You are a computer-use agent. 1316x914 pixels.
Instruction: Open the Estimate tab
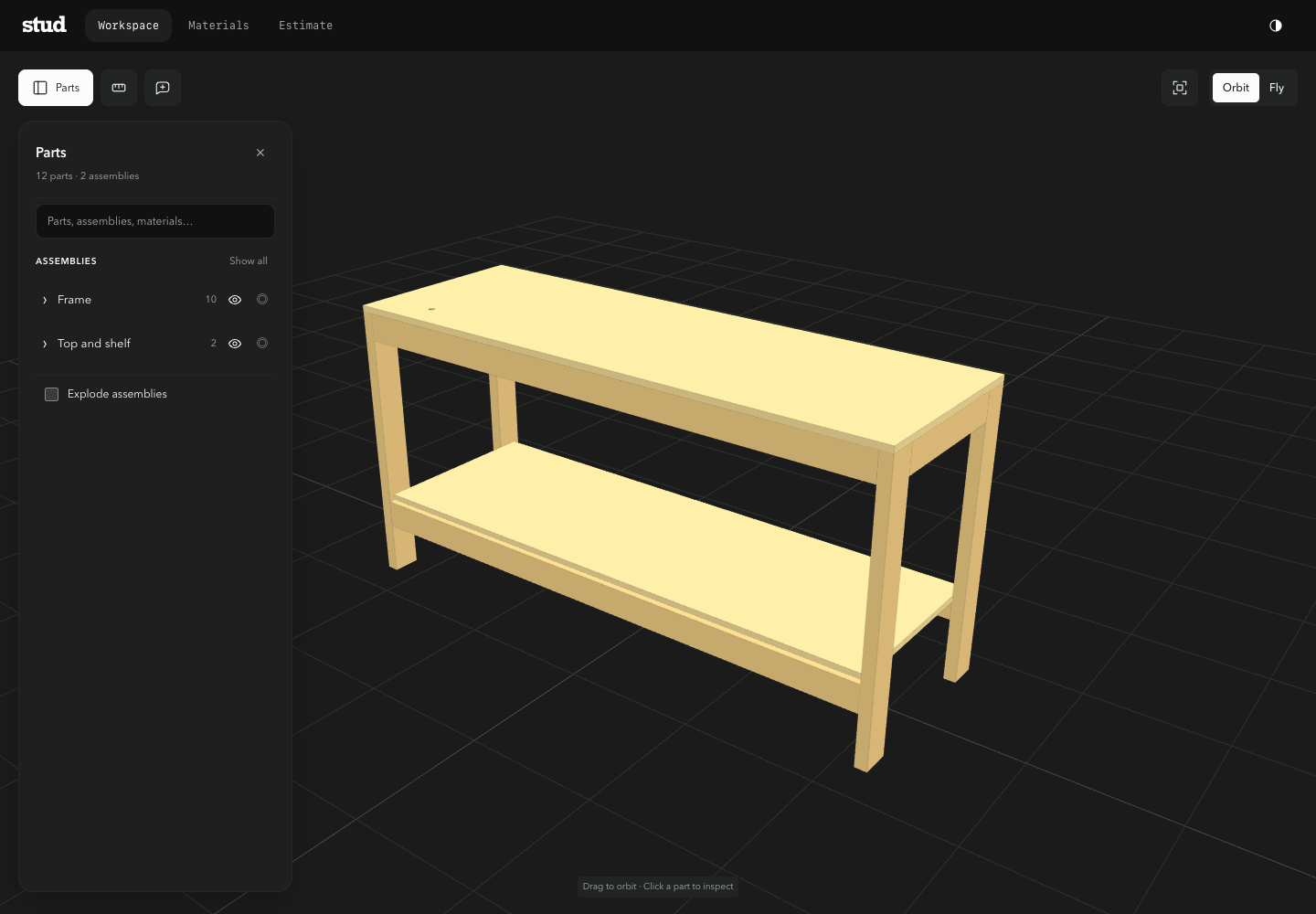tap(305, 26)
